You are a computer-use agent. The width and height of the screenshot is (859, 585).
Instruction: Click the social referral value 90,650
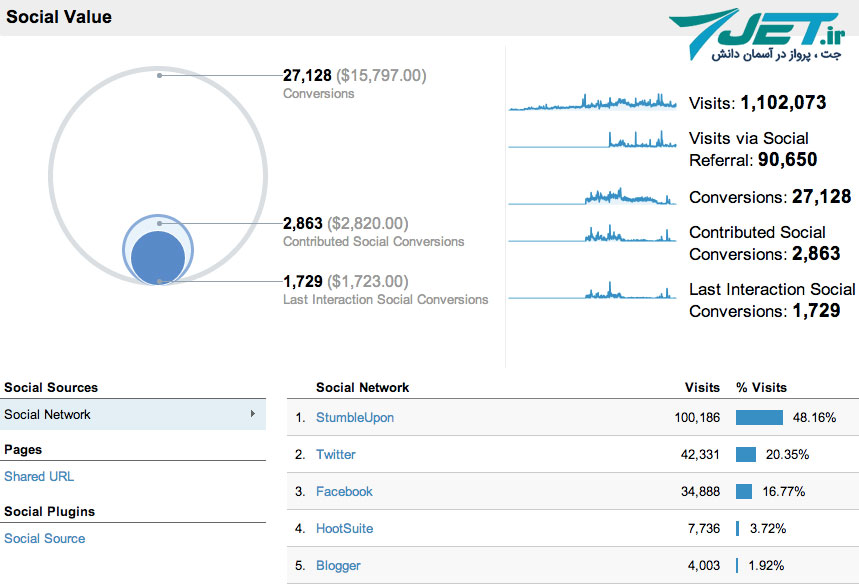click(x=788, y=159)
